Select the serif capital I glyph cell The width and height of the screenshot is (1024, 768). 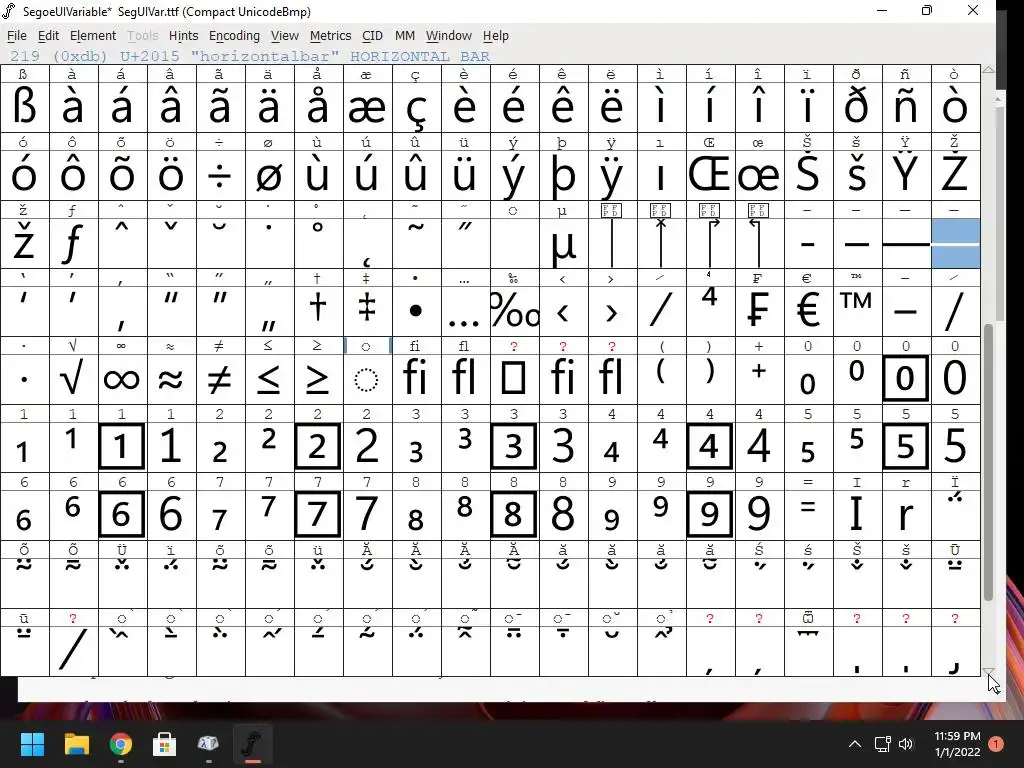(x=857, y=515)
